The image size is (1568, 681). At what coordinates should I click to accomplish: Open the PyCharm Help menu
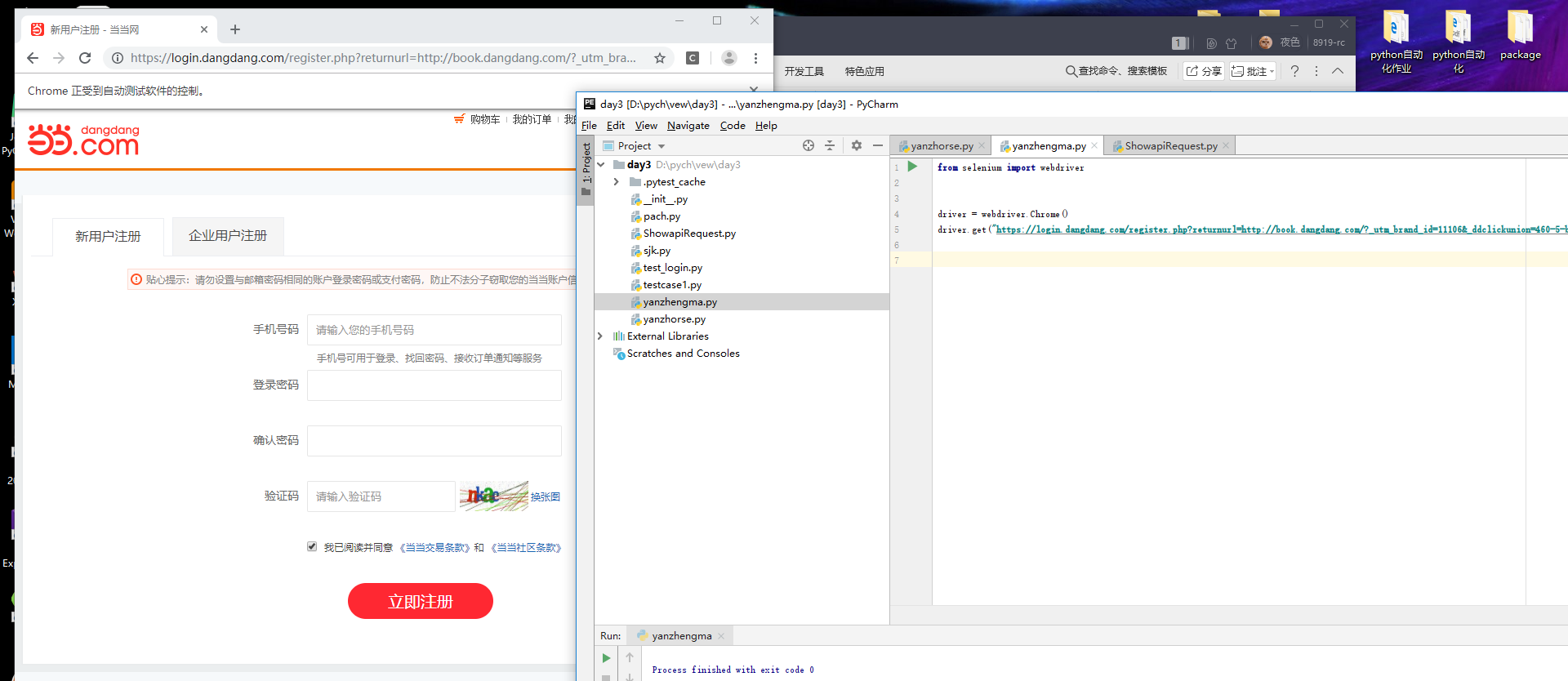click(766, 125)
